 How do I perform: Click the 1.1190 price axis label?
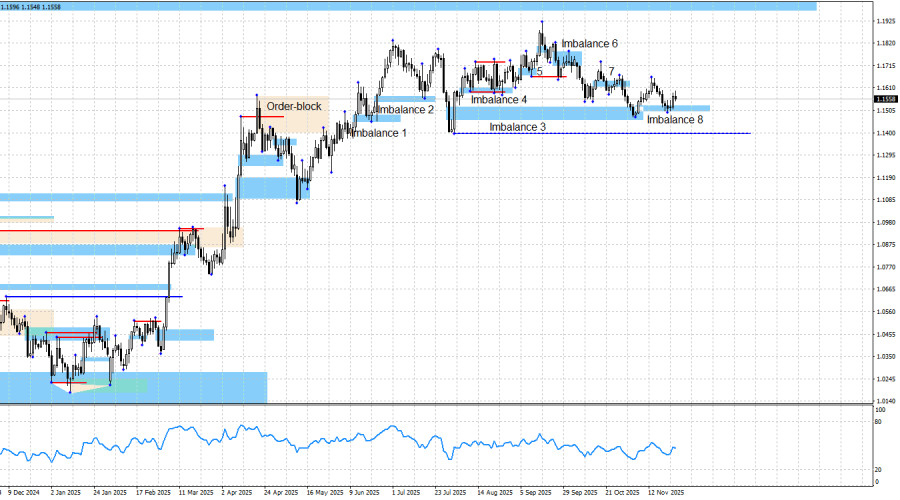[x=886, y=177]
